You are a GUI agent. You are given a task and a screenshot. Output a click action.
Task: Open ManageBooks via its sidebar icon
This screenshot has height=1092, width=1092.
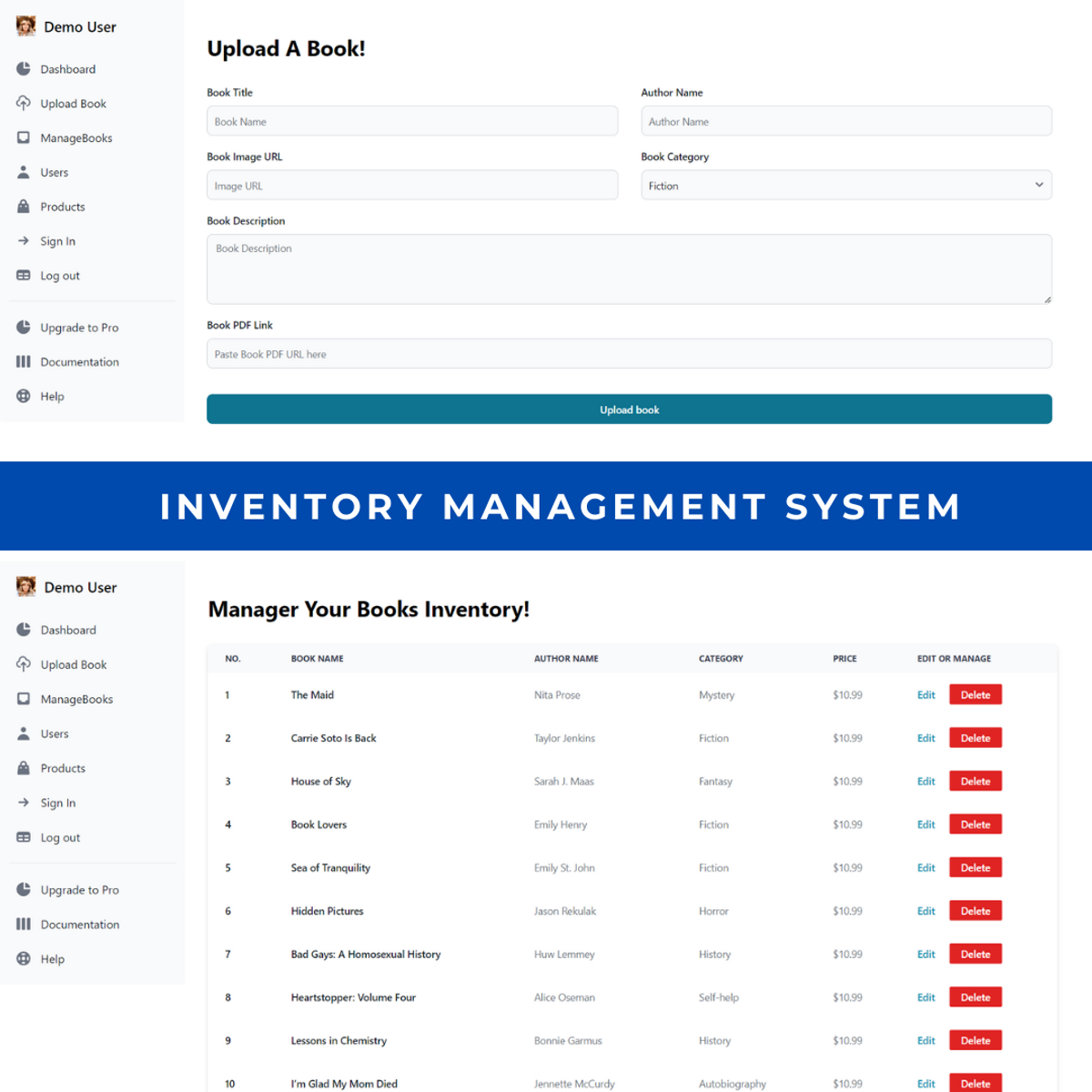(x=23, y=137)
